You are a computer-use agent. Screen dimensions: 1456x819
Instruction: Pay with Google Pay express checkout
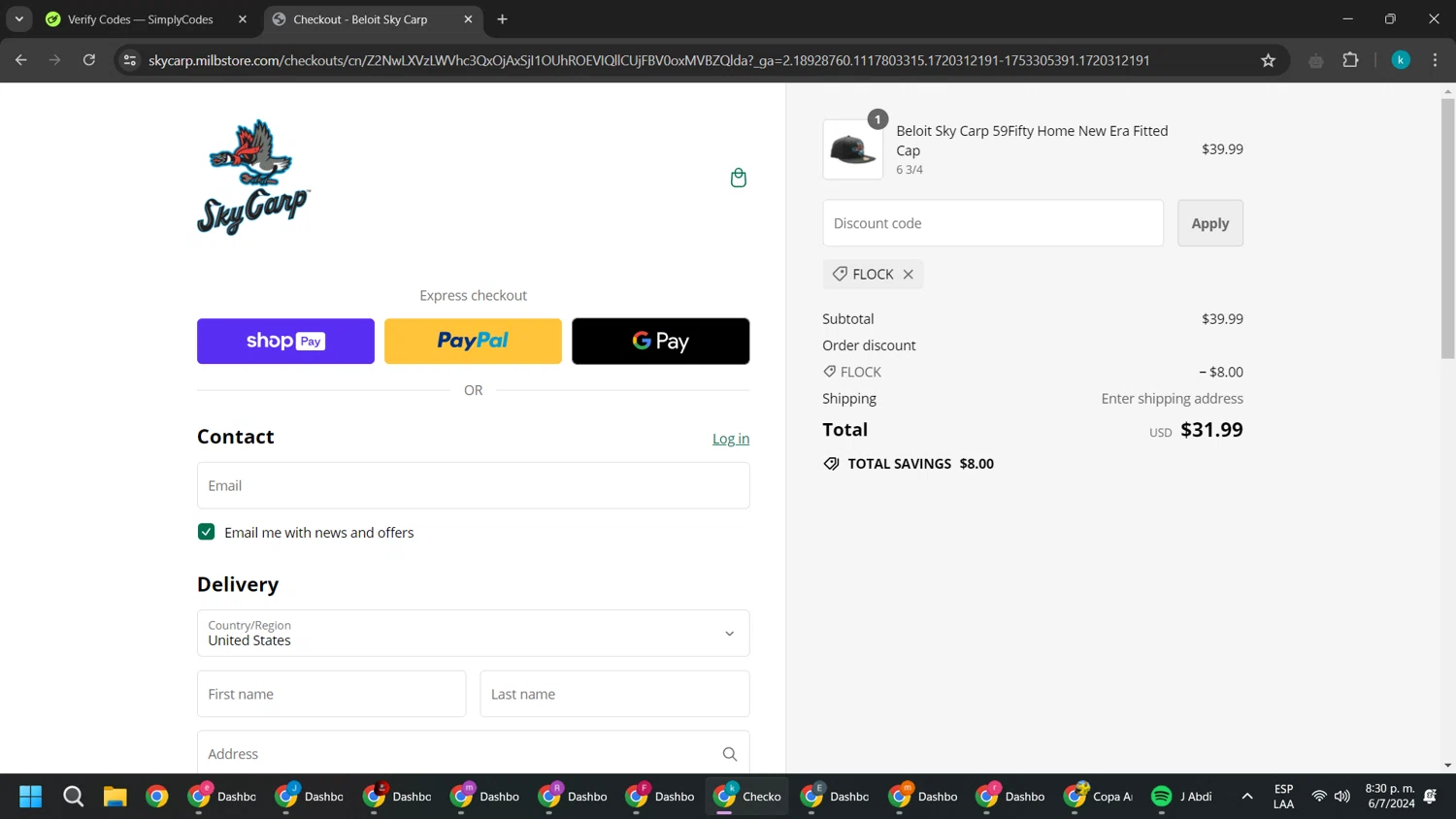661,342
